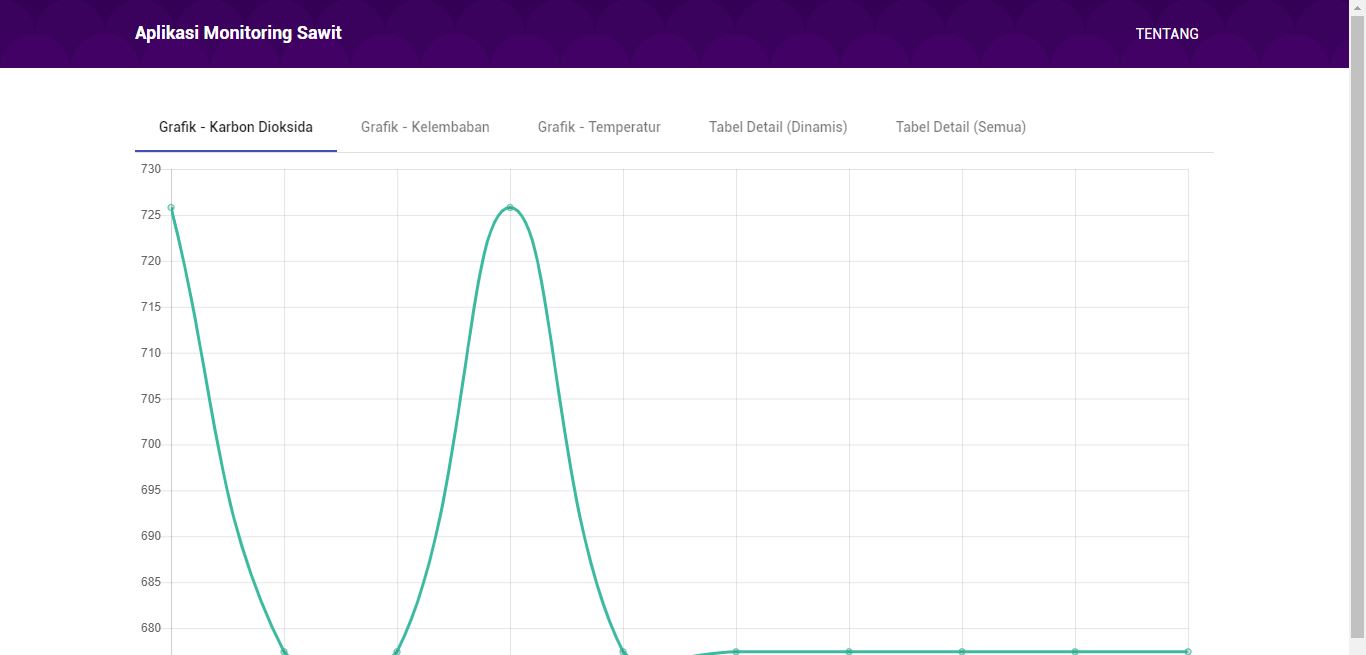This screenshot has width=1366, height=655.
Task: Open Tabel Detail (Dinamis) tab
Action: coord(778,127)
